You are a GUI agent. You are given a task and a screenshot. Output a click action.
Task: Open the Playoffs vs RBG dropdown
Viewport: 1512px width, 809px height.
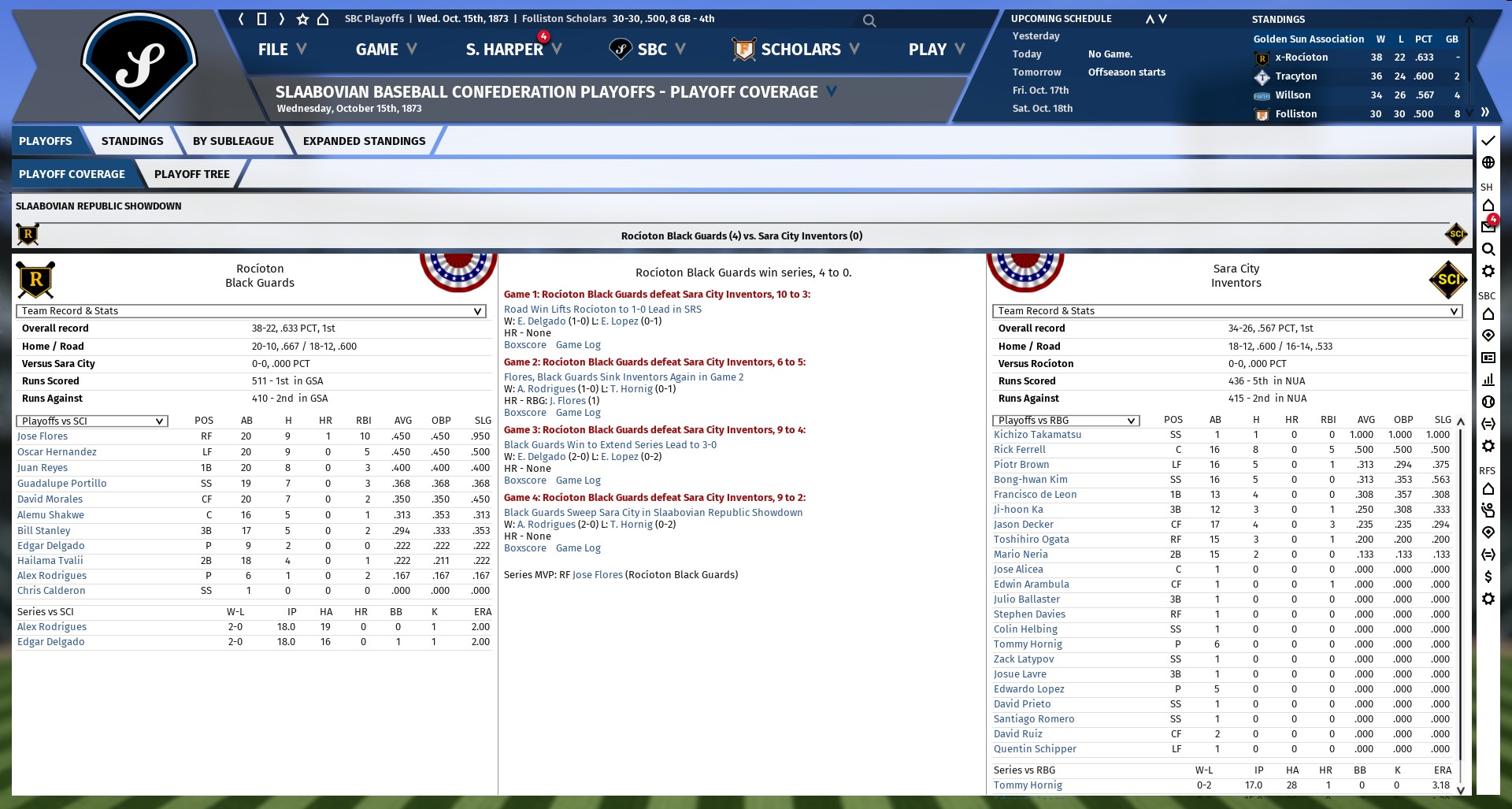(1066, 421)
